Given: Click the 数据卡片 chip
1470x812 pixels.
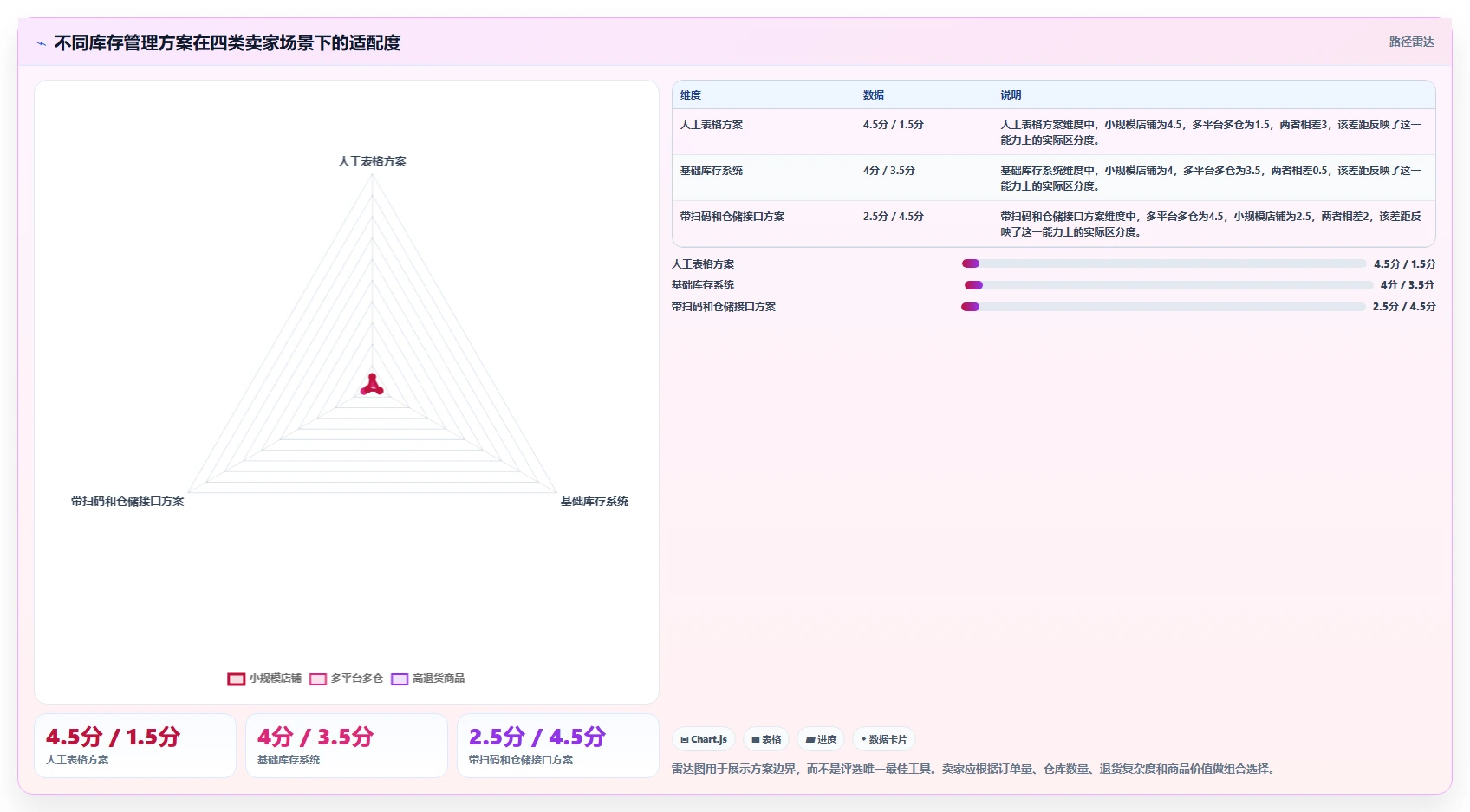Looking at the screenshot, I should point(884,739).
